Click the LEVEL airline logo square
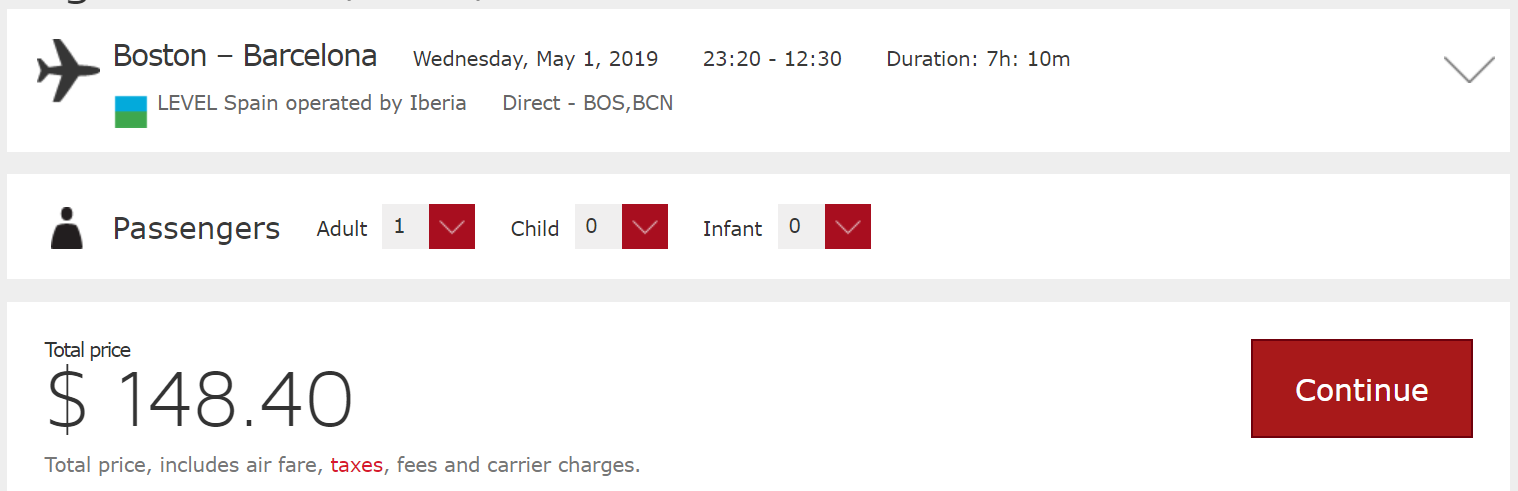1518x491 pixels. click(x=131, y=112)
